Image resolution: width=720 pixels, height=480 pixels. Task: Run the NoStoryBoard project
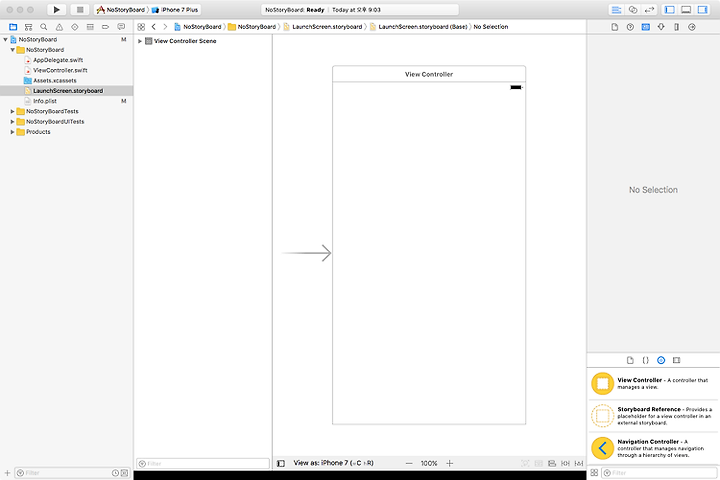point(56,10)
